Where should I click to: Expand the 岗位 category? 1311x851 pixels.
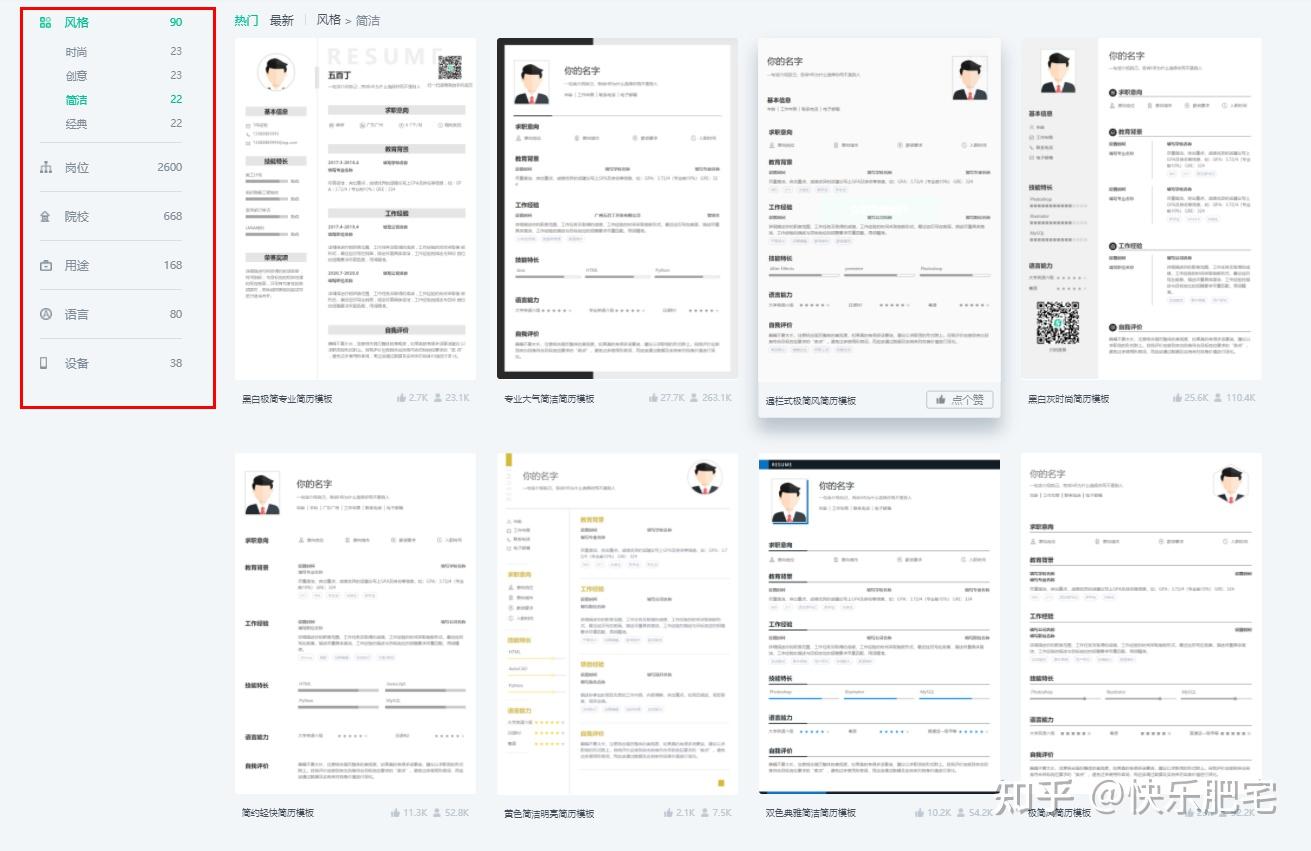click(x=111, y=167)
